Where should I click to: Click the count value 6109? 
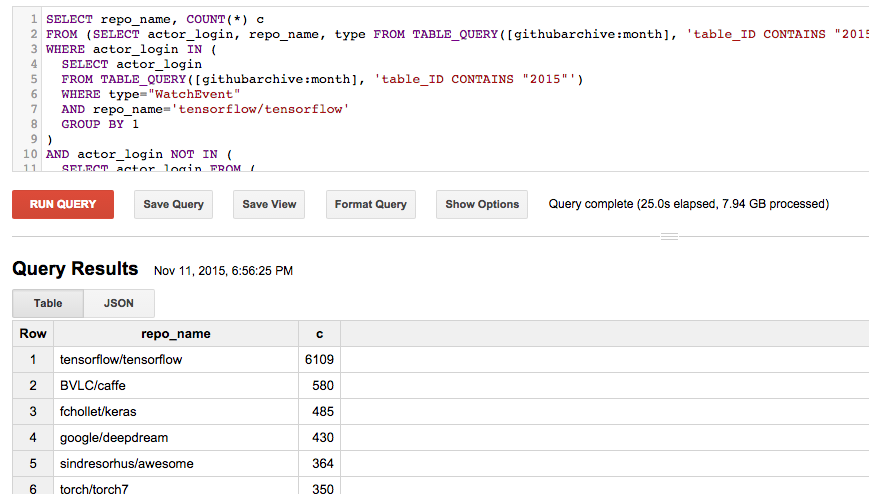point(319,360)
